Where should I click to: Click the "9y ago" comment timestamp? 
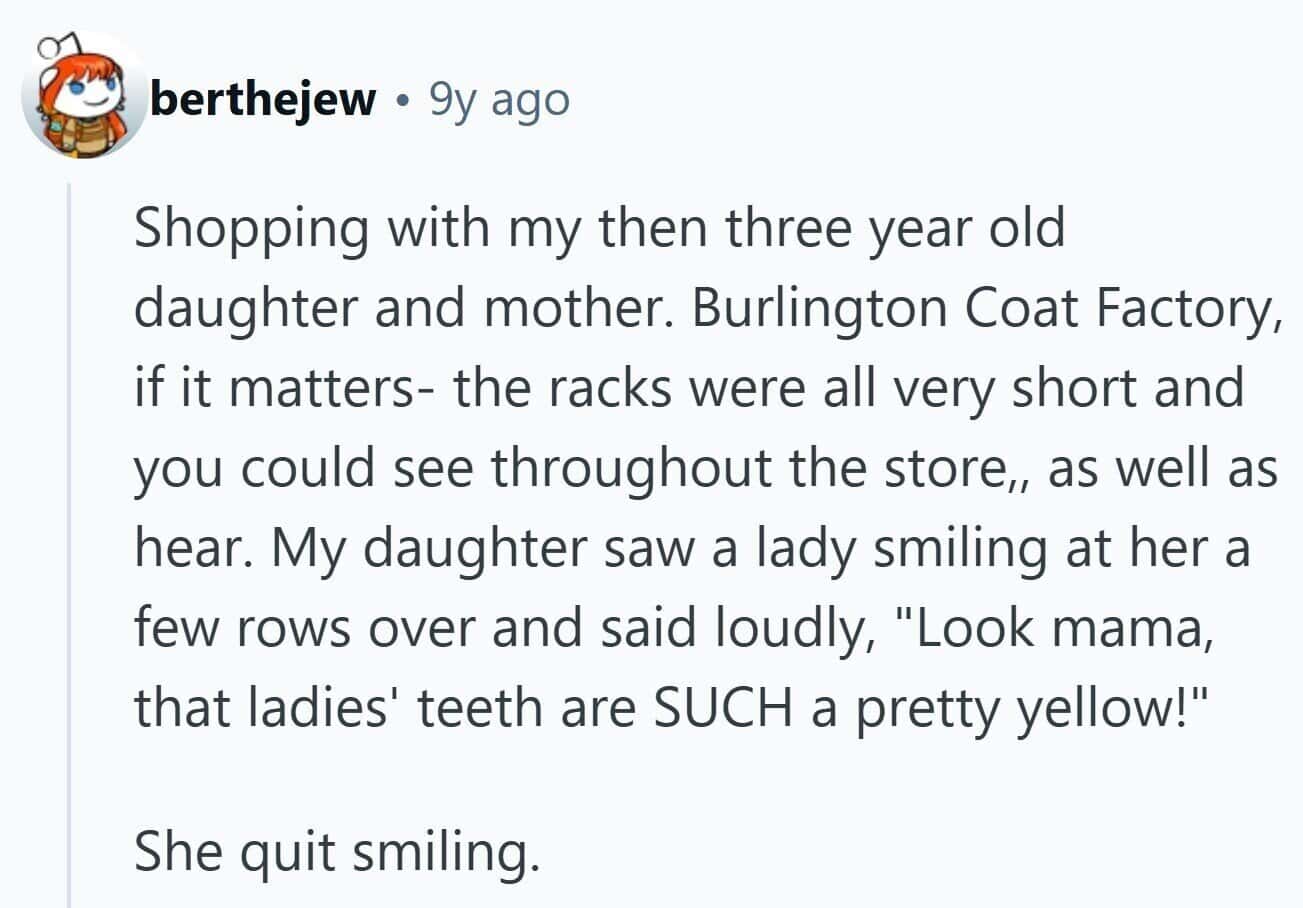coord(498,99)
